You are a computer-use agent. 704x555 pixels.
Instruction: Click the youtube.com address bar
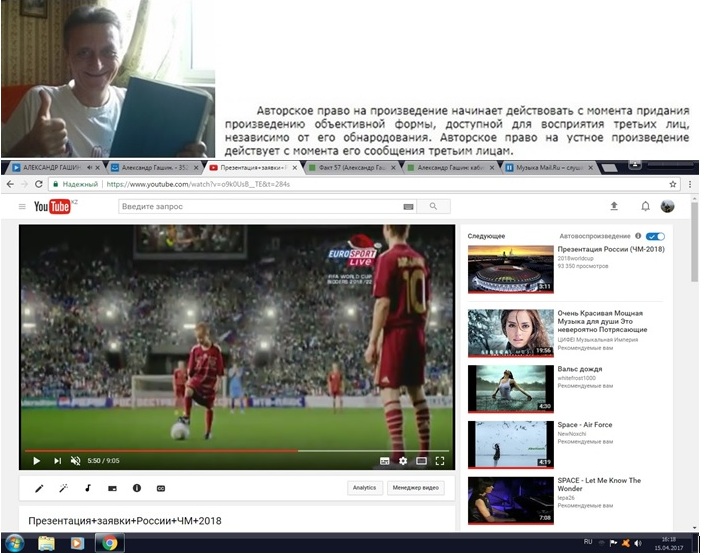364,184
